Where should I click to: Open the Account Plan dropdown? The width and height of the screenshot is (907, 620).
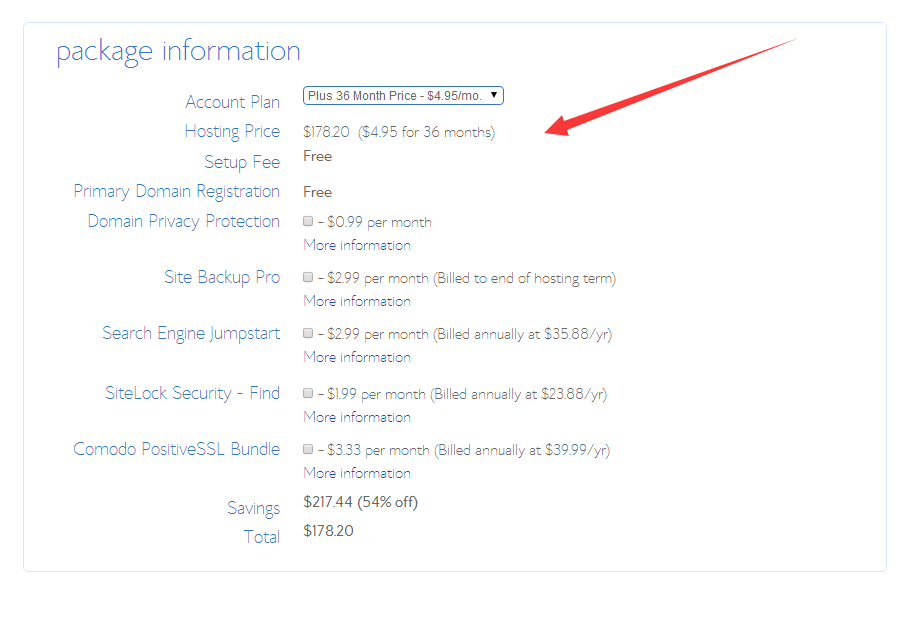pyautogui.click(x=401, y=95)
